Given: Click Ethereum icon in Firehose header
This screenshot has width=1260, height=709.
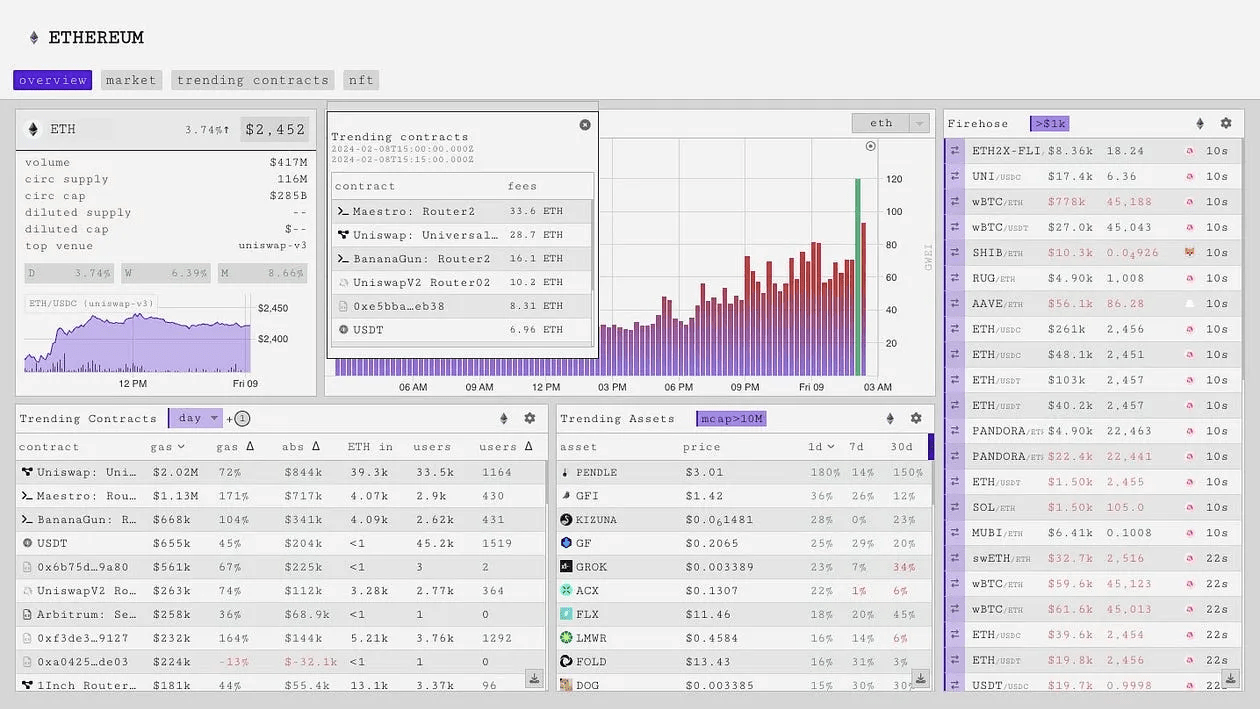Looking at the screenshot, I should point(1200,123).
